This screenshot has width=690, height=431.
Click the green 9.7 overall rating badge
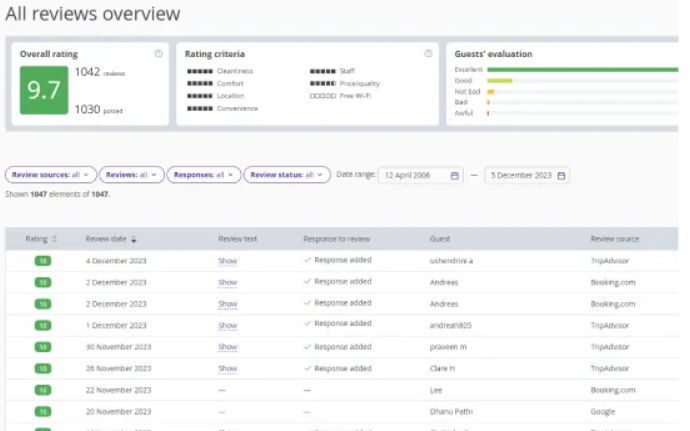[43, 92]
